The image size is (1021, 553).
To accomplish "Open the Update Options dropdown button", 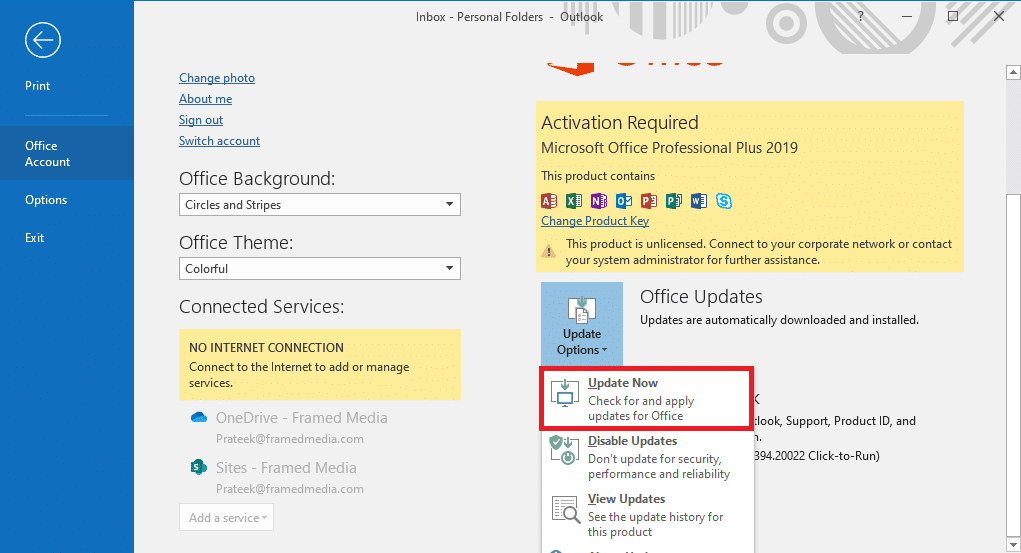I will coord(582,324).
